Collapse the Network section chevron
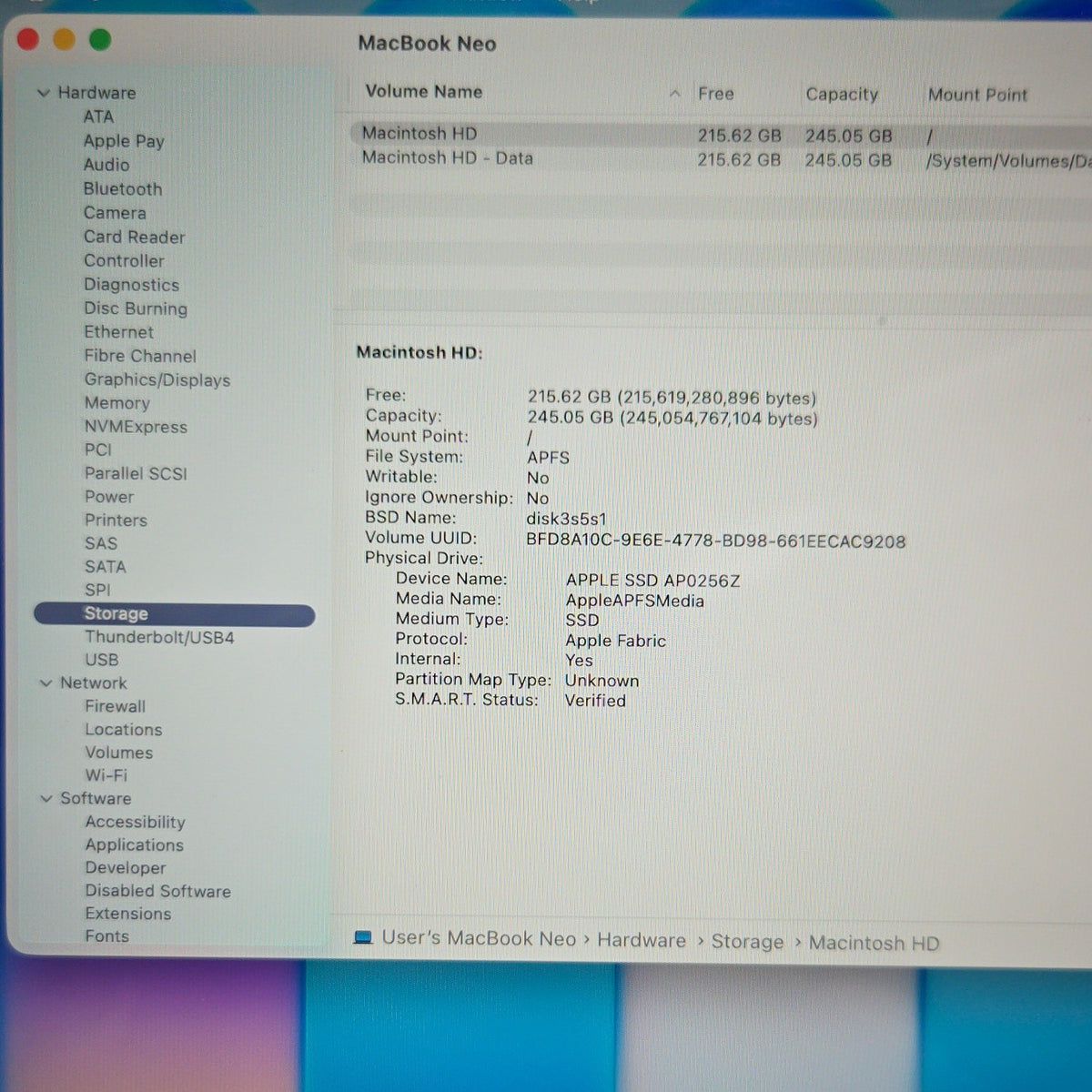1092x1092 pixels. 45,683
